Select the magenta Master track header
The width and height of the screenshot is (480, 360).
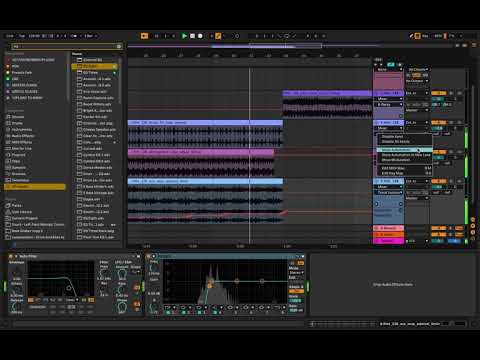point(388,241)
